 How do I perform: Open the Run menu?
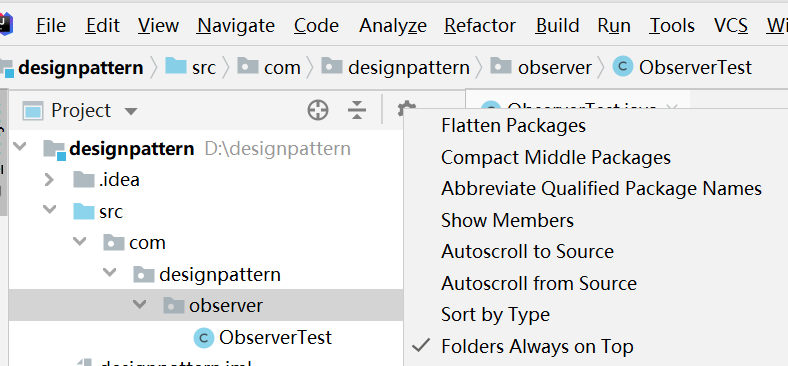(614, 25)
